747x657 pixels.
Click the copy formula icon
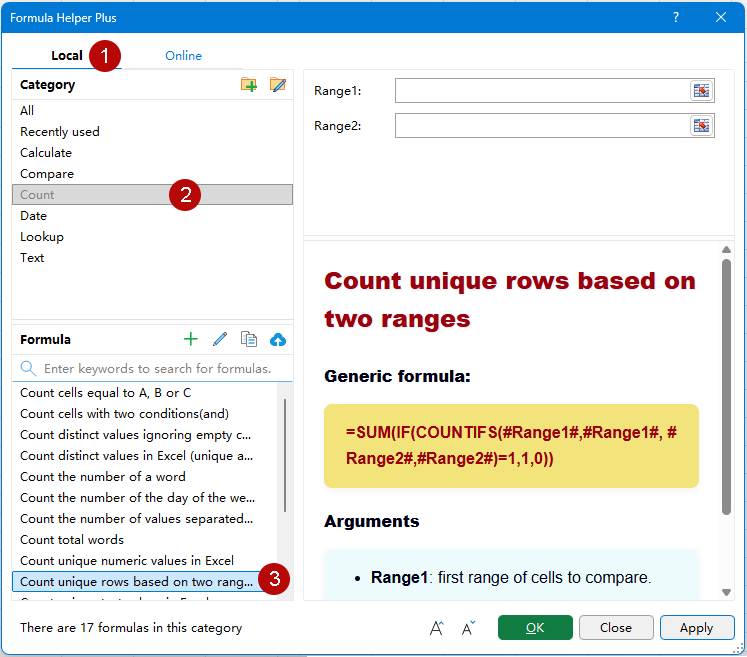point(249,339)
